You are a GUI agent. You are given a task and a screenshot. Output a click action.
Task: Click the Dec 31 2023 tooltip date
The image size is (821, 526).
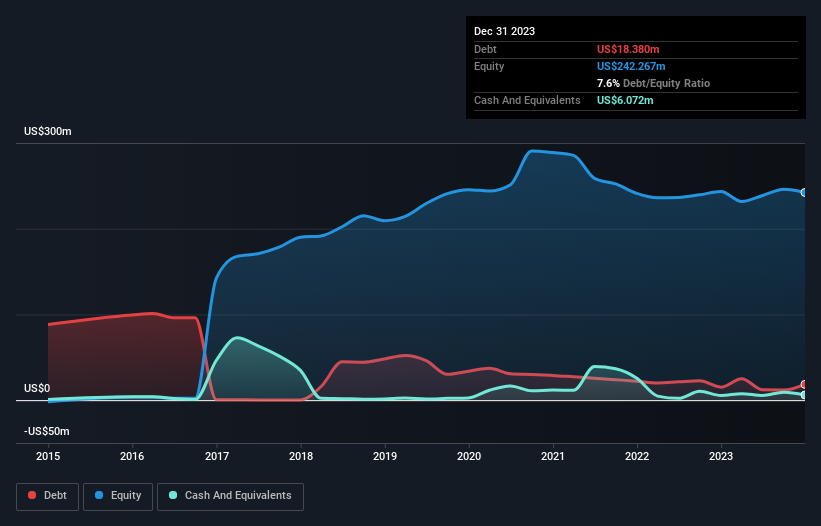pyautogui.click(x=504, y=31)
